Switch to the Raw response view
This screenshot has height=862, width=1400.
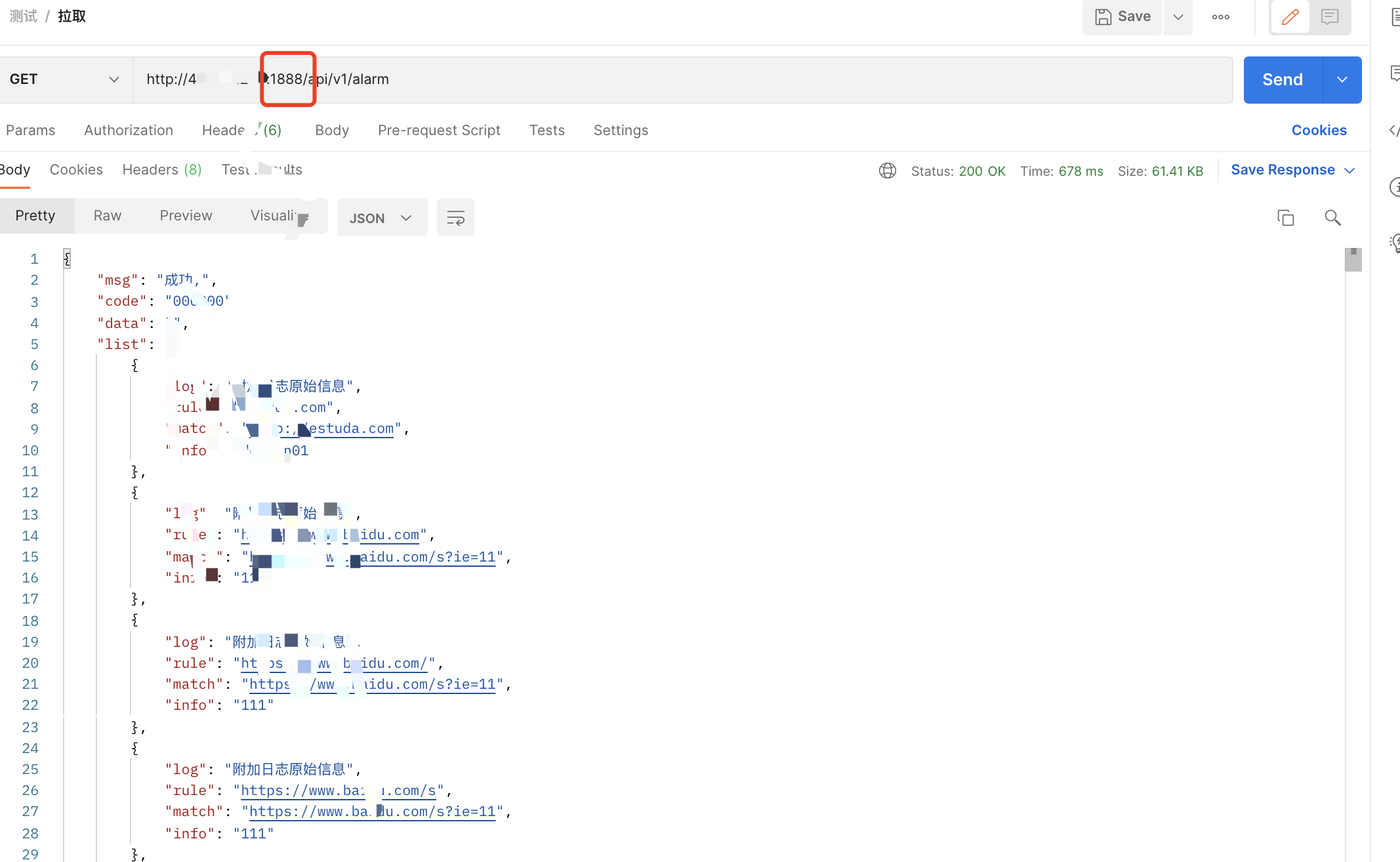point(107,215)
